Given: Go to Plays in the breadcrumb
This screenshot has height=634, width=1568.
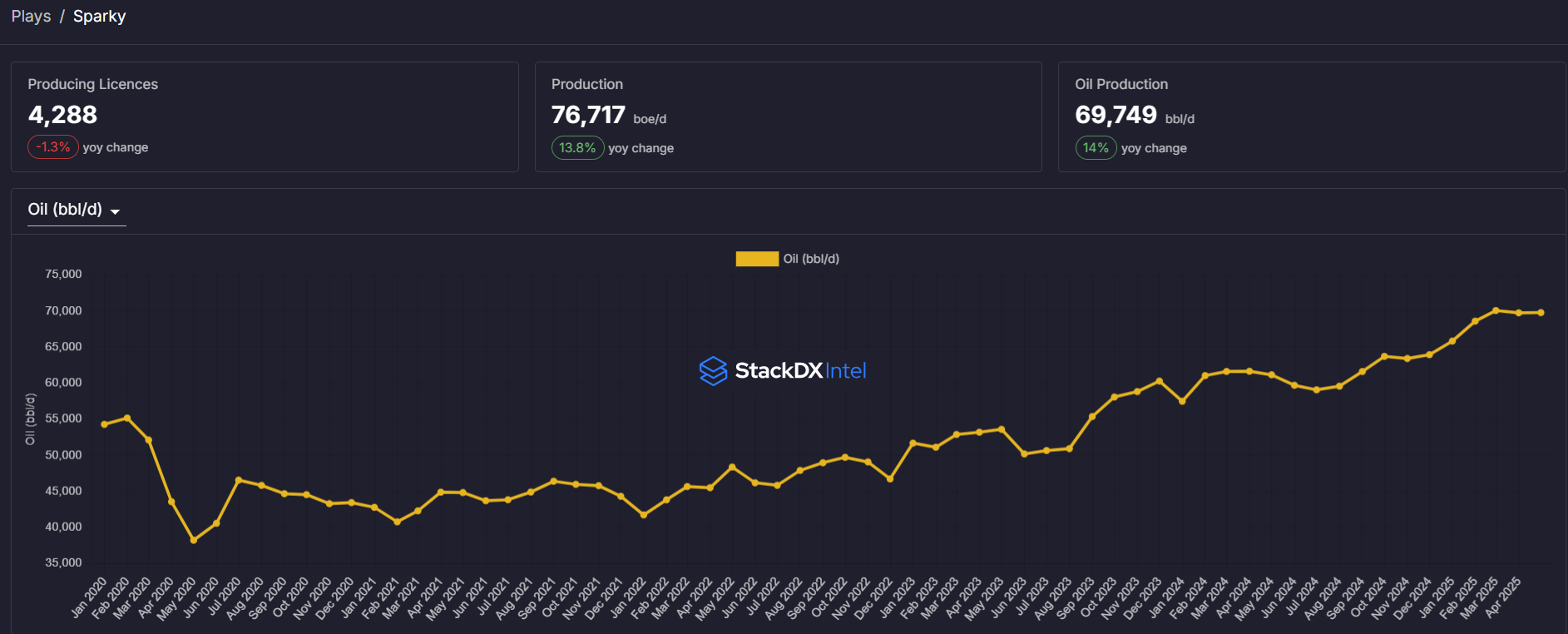Looking at the screenshot, I should click(31, 17).
